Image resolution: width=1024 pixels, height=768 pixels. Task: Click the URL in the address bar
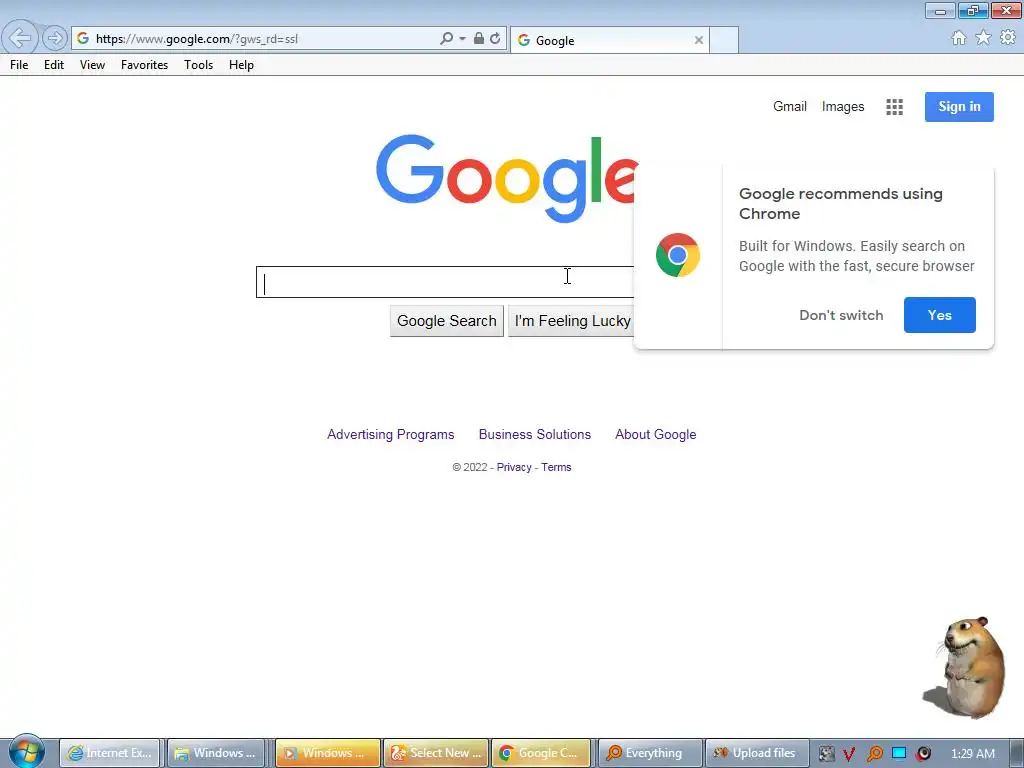point(197,39)
